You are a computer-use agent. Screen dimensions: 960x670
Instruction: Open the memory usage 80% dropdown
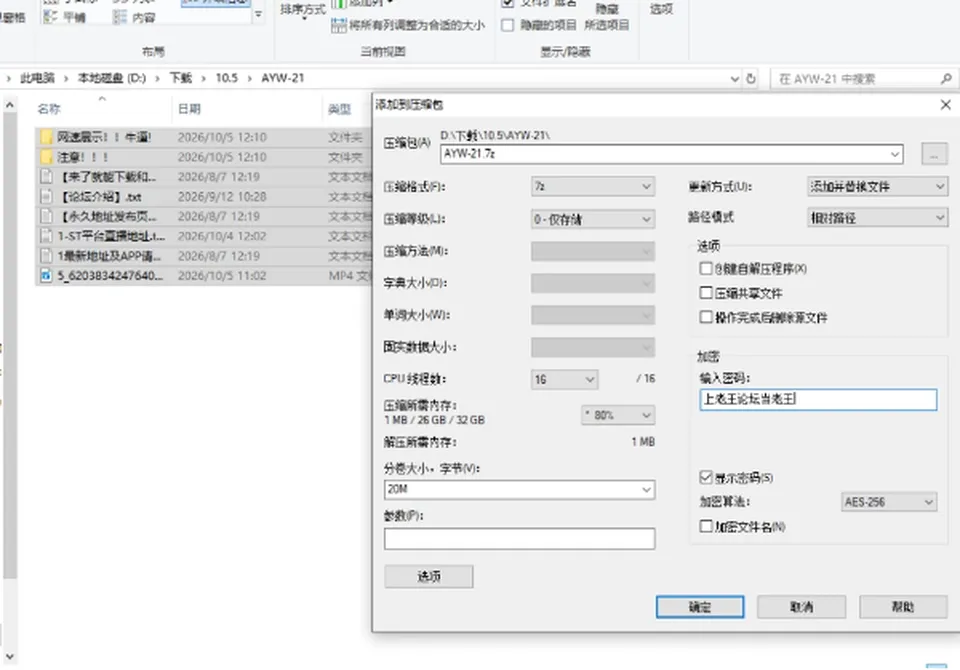pos(618,415)
